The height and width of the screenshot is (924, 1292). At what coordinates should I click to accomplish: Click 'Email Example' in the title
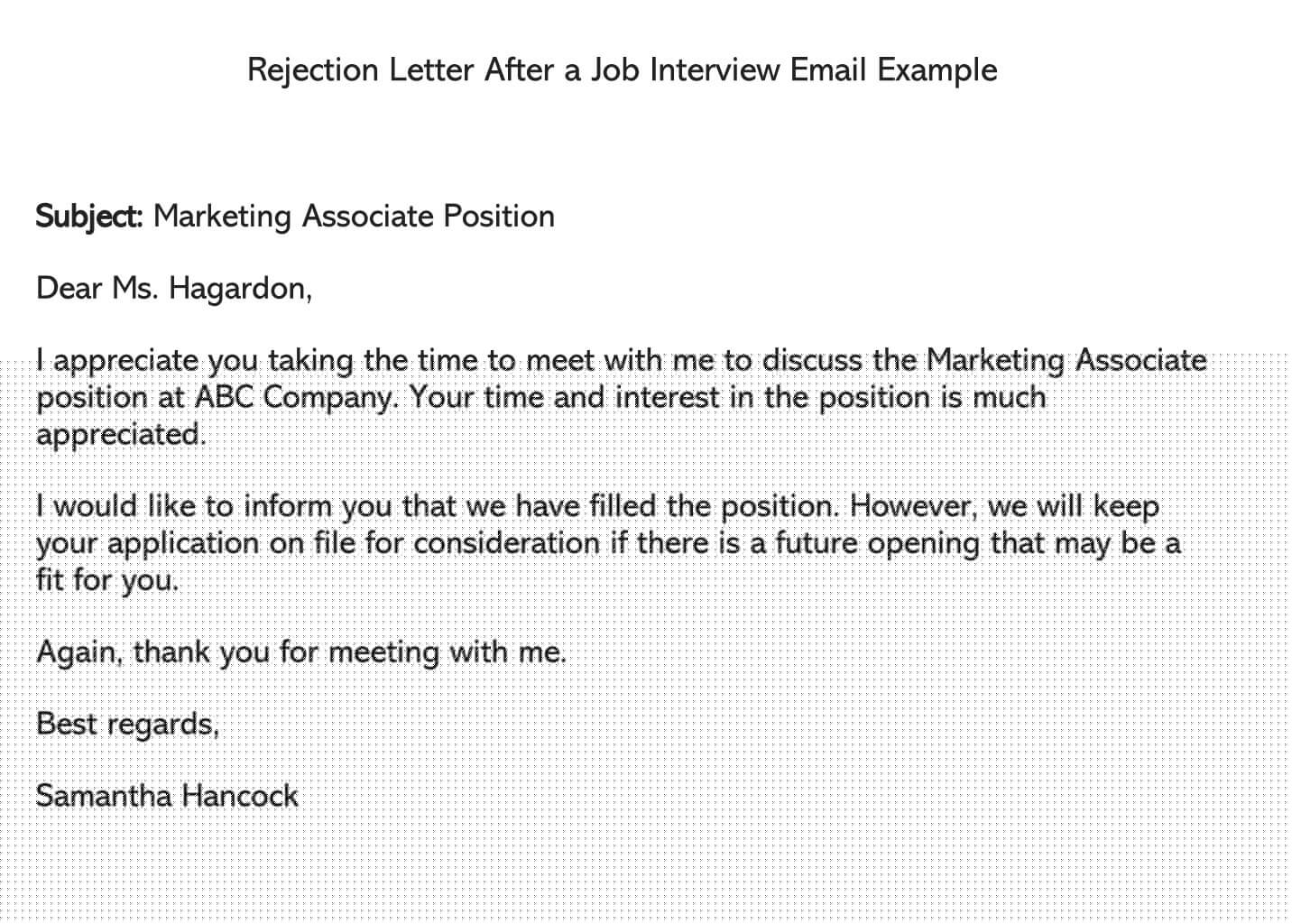click(x=894, y=70)
